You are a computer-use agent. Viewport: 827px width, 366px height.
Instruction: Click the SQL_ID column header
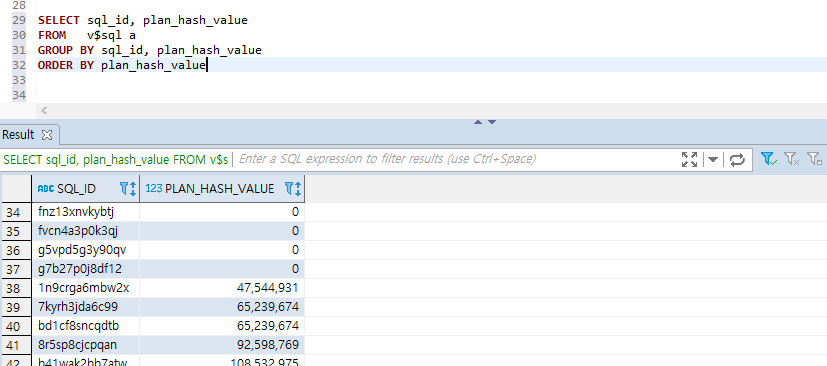click(x=86, y=188)
